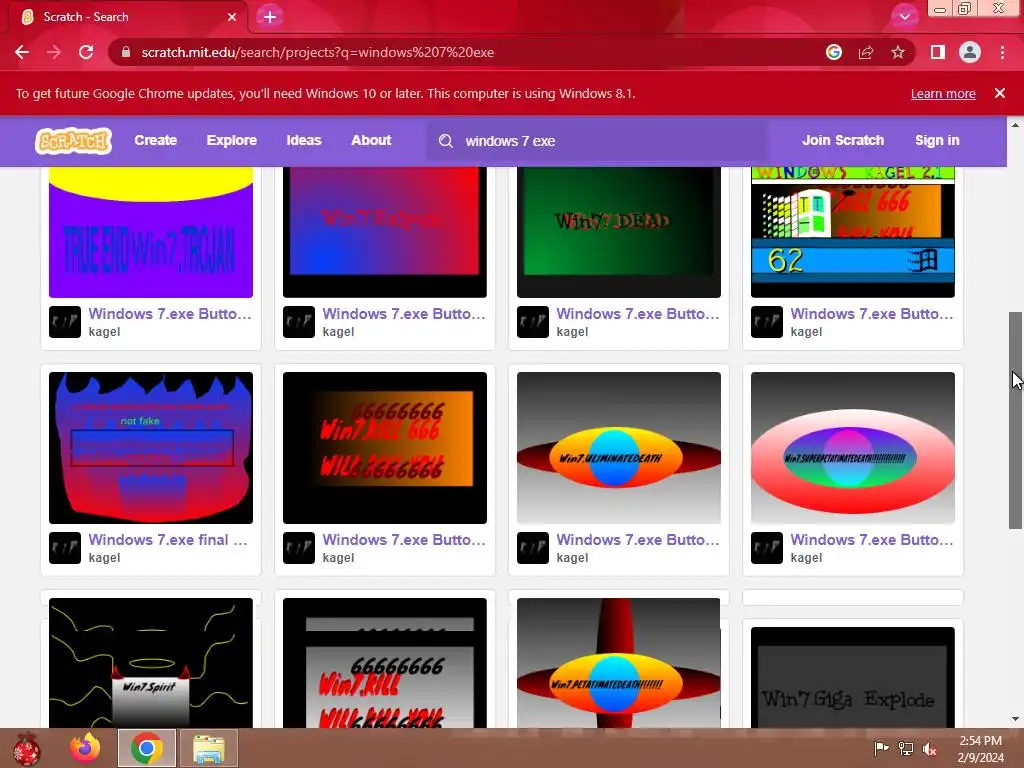Click the search magnifier icon in Scratch bar
Screen dimensions: 1024x768
446,141
